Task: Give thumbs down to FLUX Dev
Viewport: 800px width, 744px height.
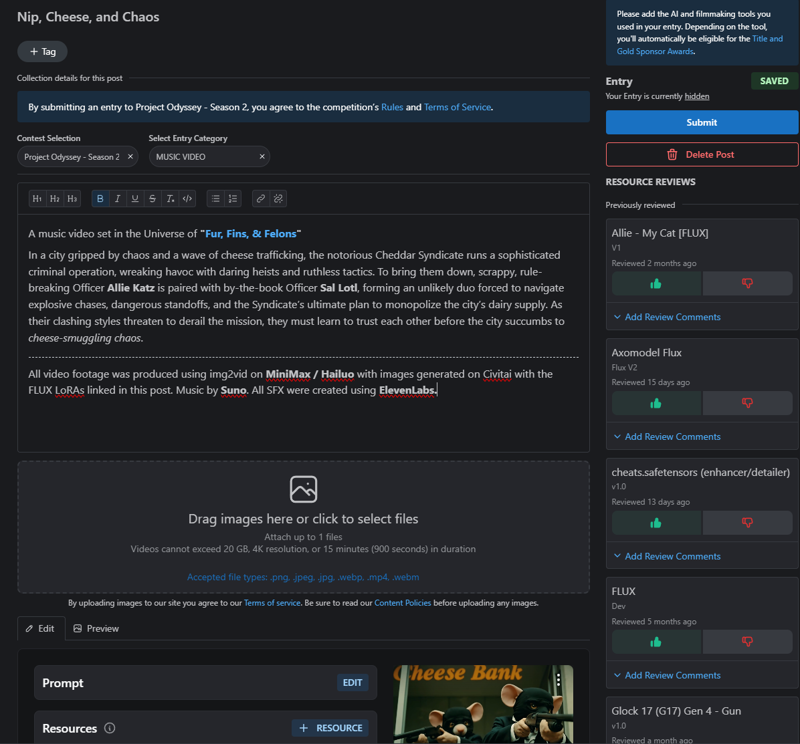Action: pyautogui.click(x=747, y=642)
